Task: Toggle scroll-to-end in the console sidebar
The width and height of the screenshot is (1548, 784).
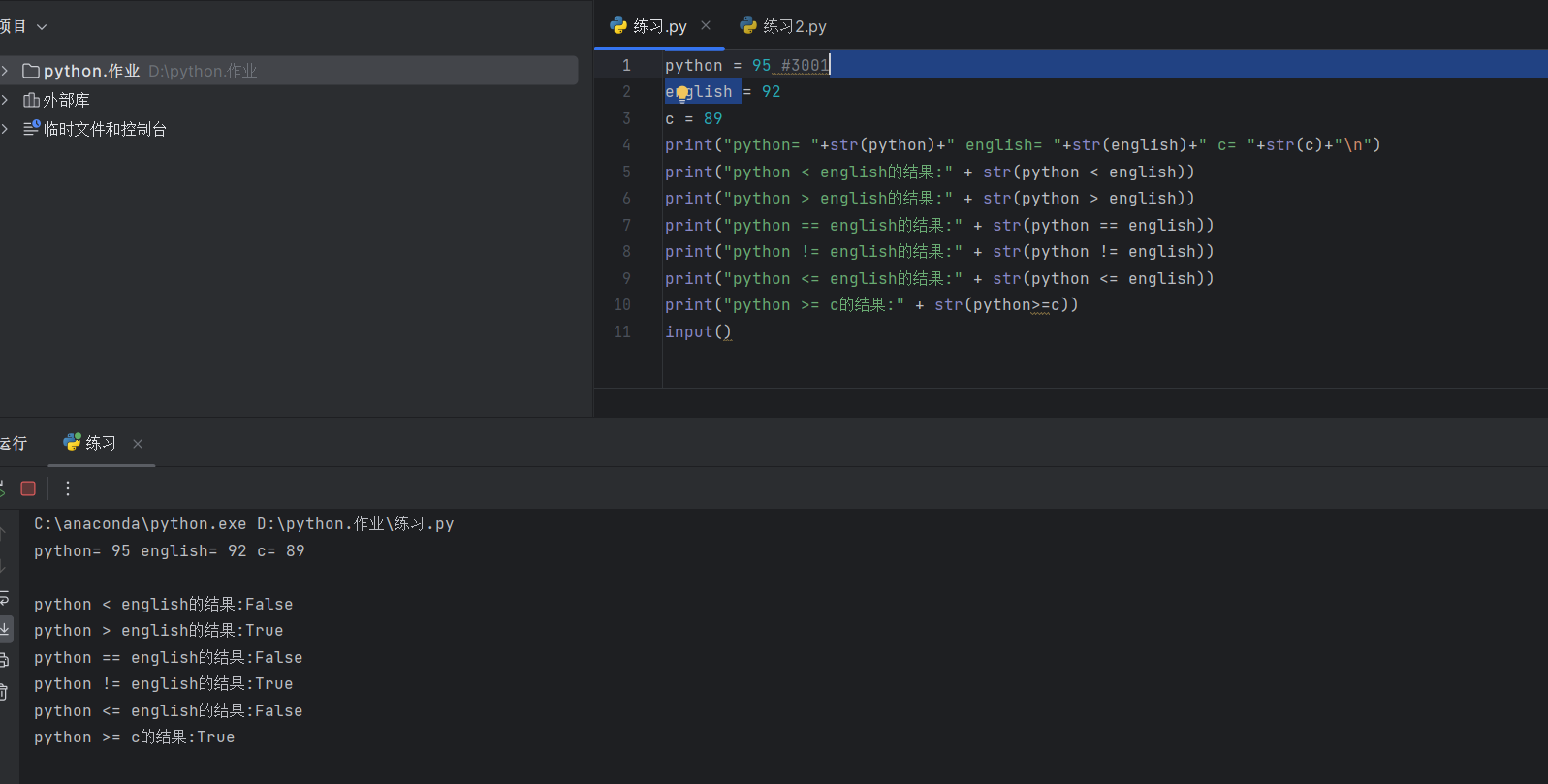Action: coord(5,629)
